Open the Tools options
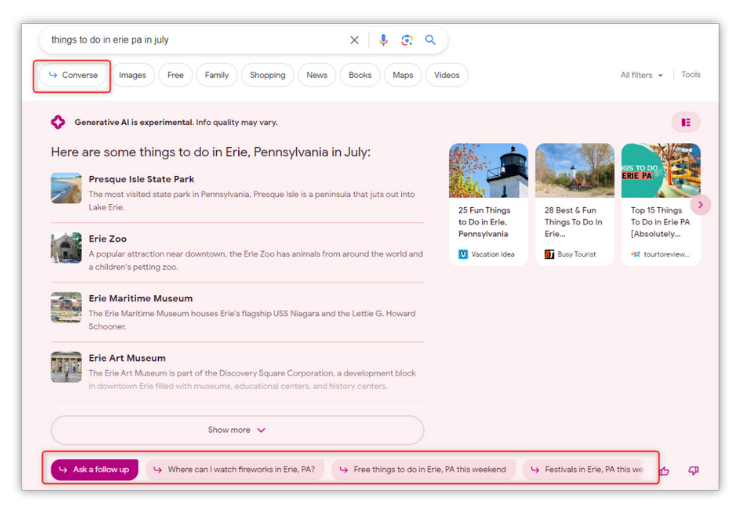This screenshot has height=514, width=744. point(691,75)
